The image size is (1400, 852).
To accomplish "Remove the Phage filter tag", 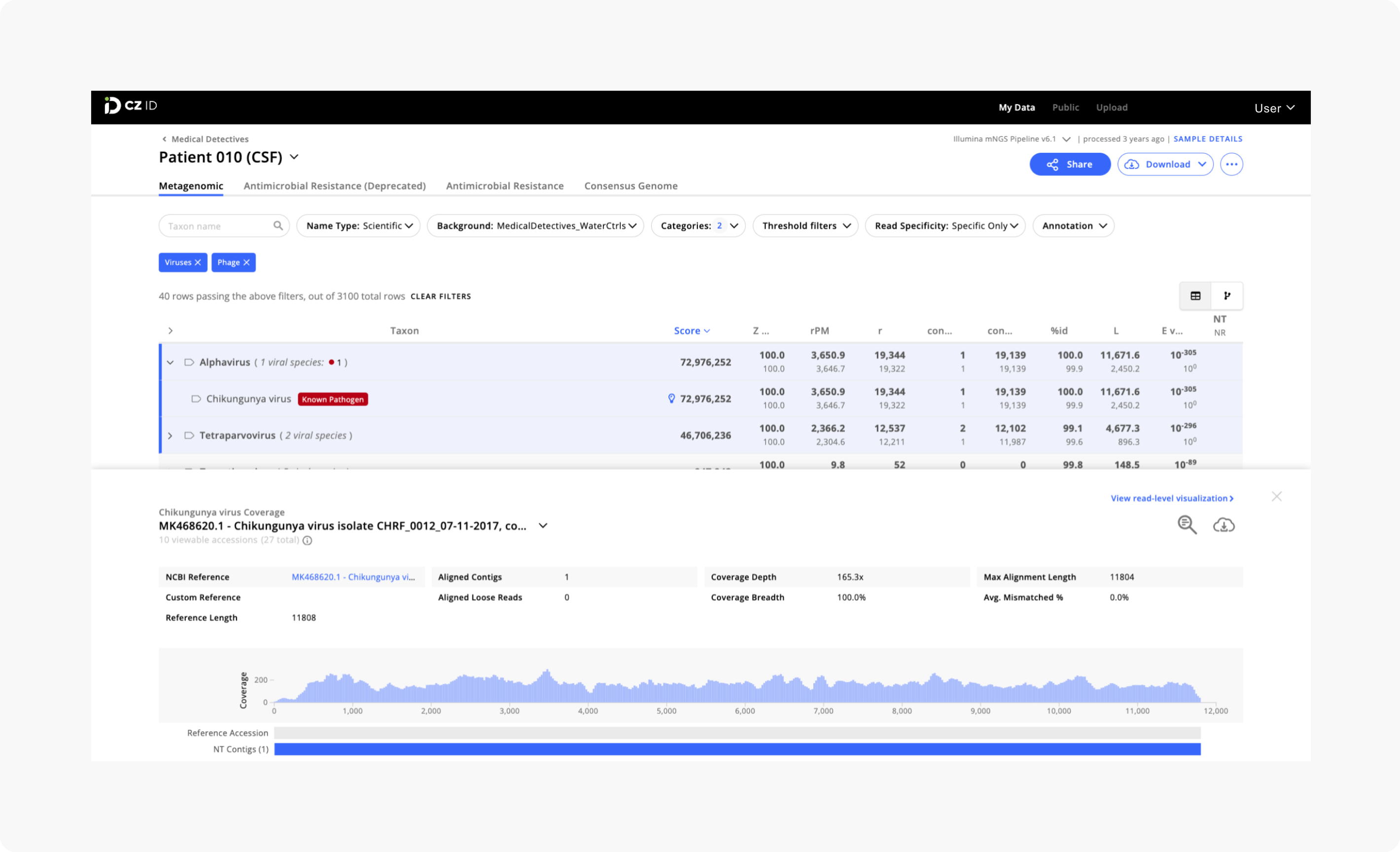I will click(246, 263).
